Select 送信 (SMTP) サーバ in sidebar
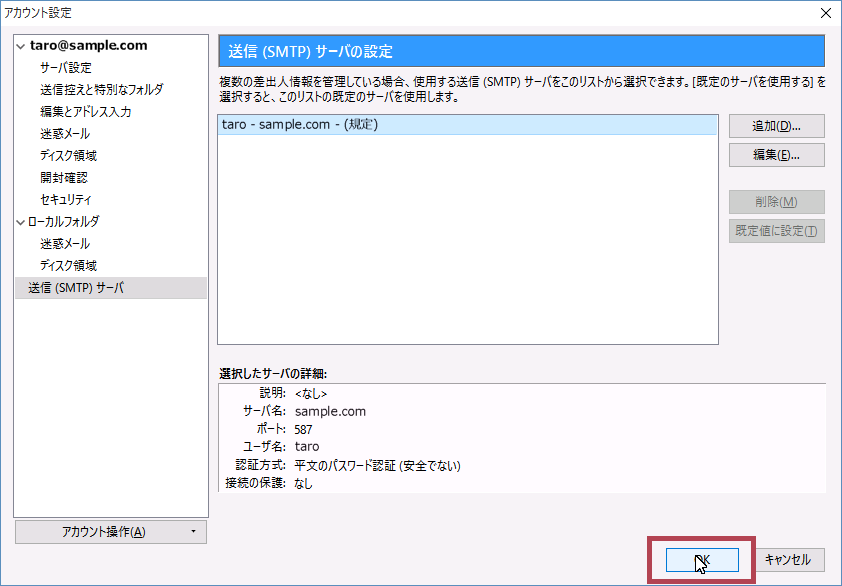The height and width of the screenshot is (586, 842). click(x=77, y=288)
